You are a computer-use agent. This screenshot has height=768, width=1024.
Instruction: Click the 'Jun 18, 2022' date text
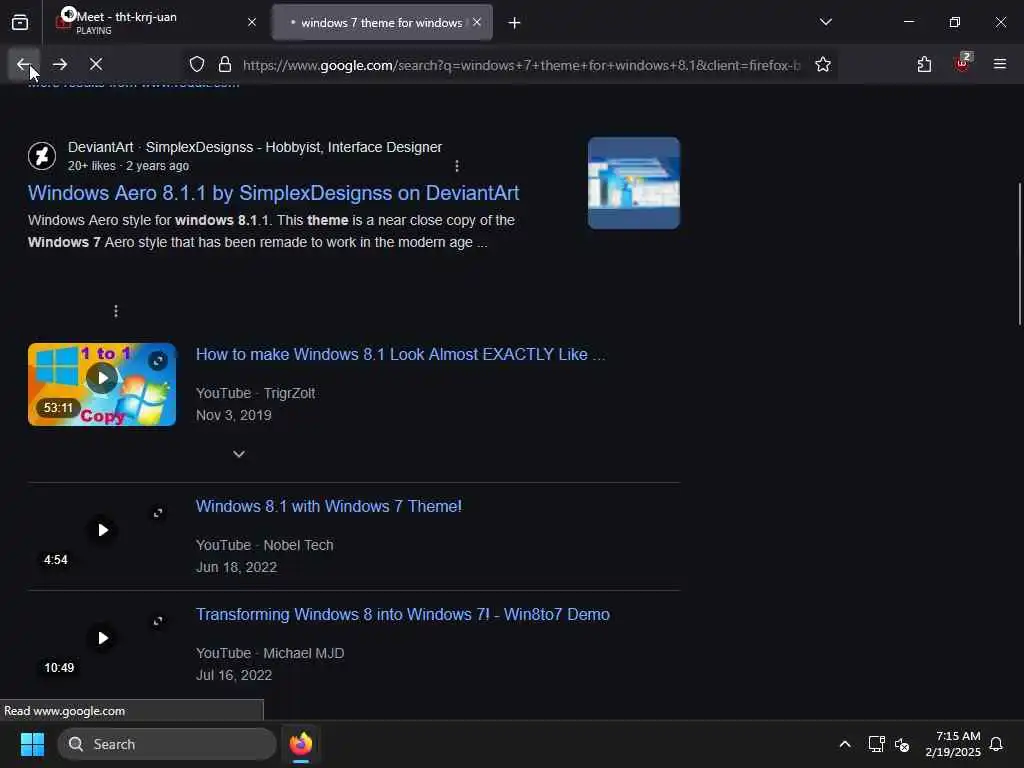pos(236,568)
